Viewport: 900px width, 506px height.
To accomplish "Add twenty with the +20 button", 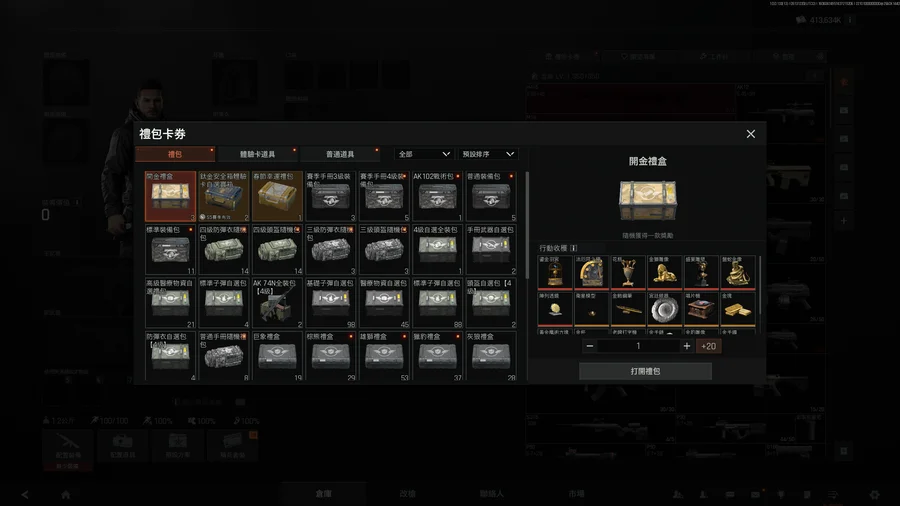I will coord(708,346).
